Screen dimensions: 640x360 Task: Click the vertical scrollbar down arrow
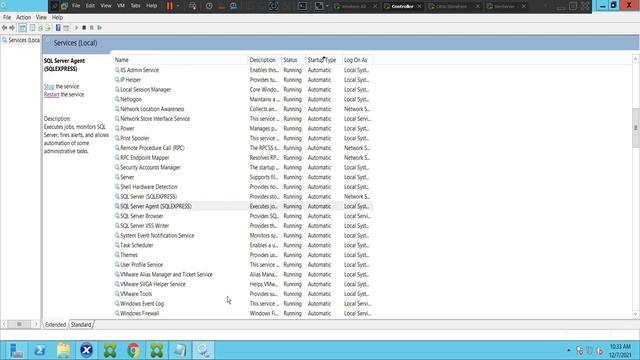[636, 315]
